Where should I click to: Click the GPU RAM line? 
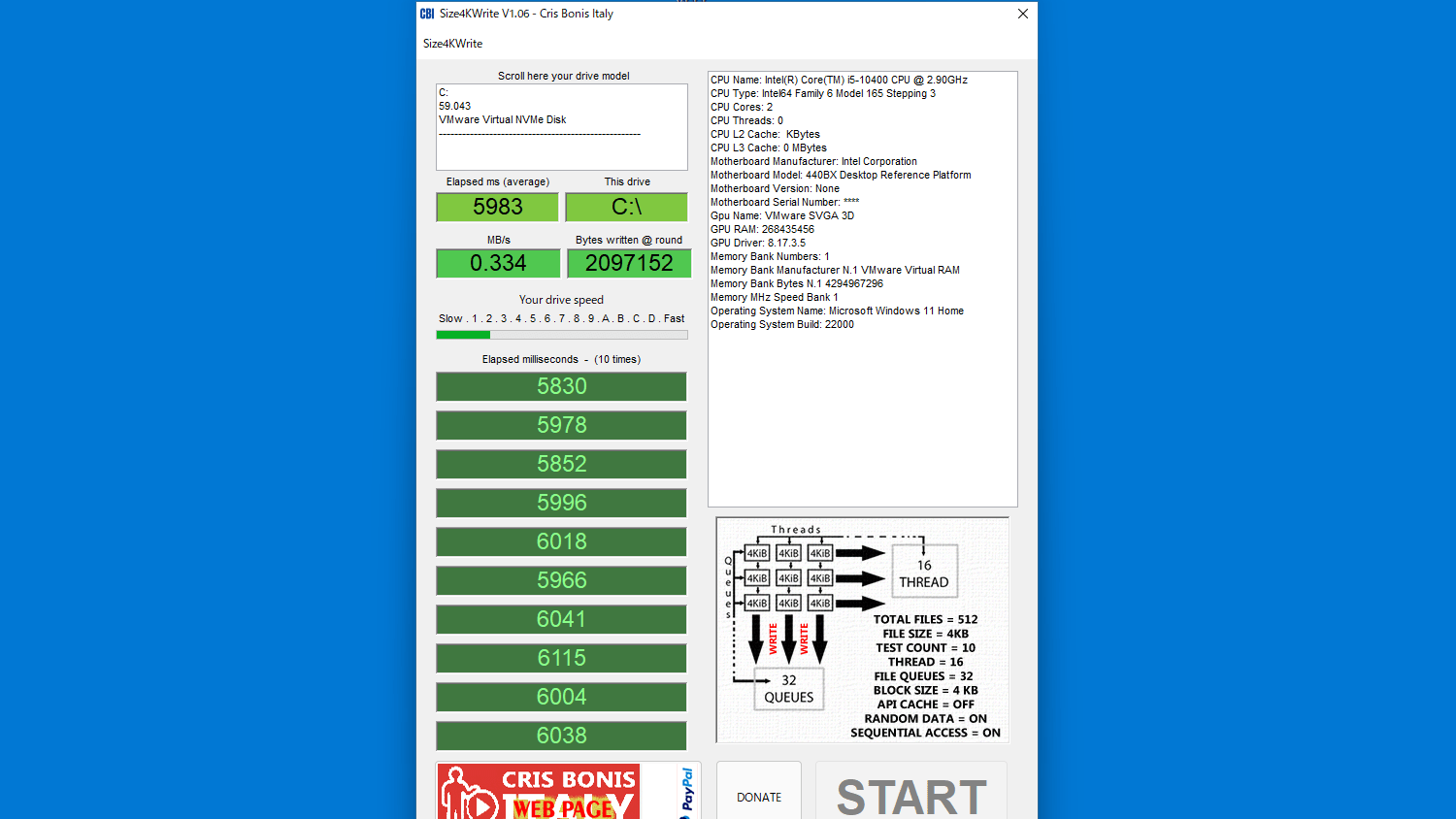pos(762,229)
